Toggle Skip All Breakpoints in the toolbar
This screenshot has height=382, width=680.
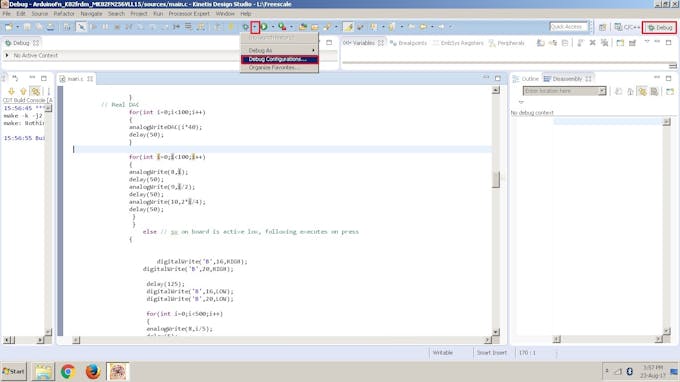click(81, 27)
